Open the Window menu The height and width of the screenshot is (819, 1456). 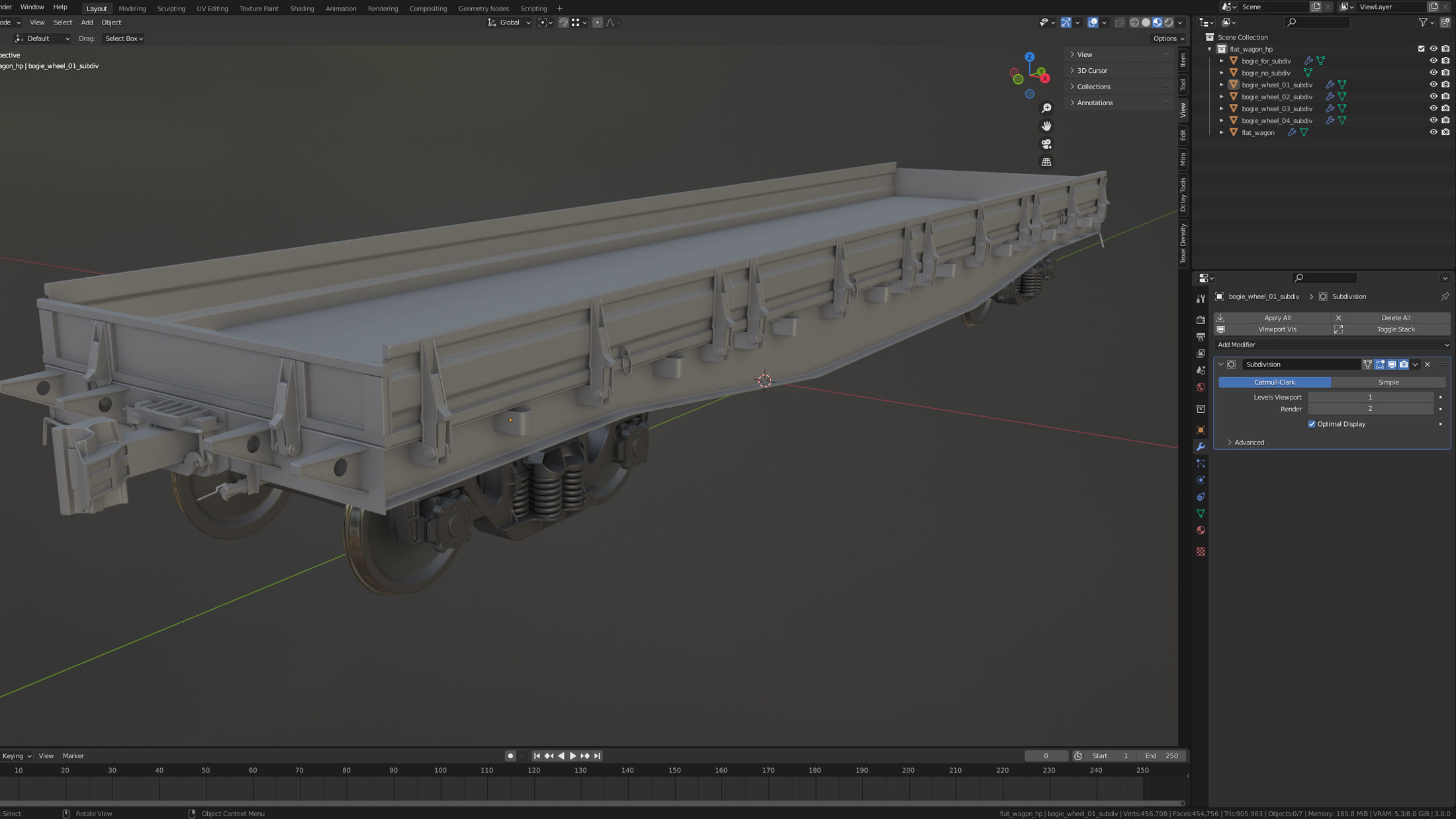[x=32, y=7]
